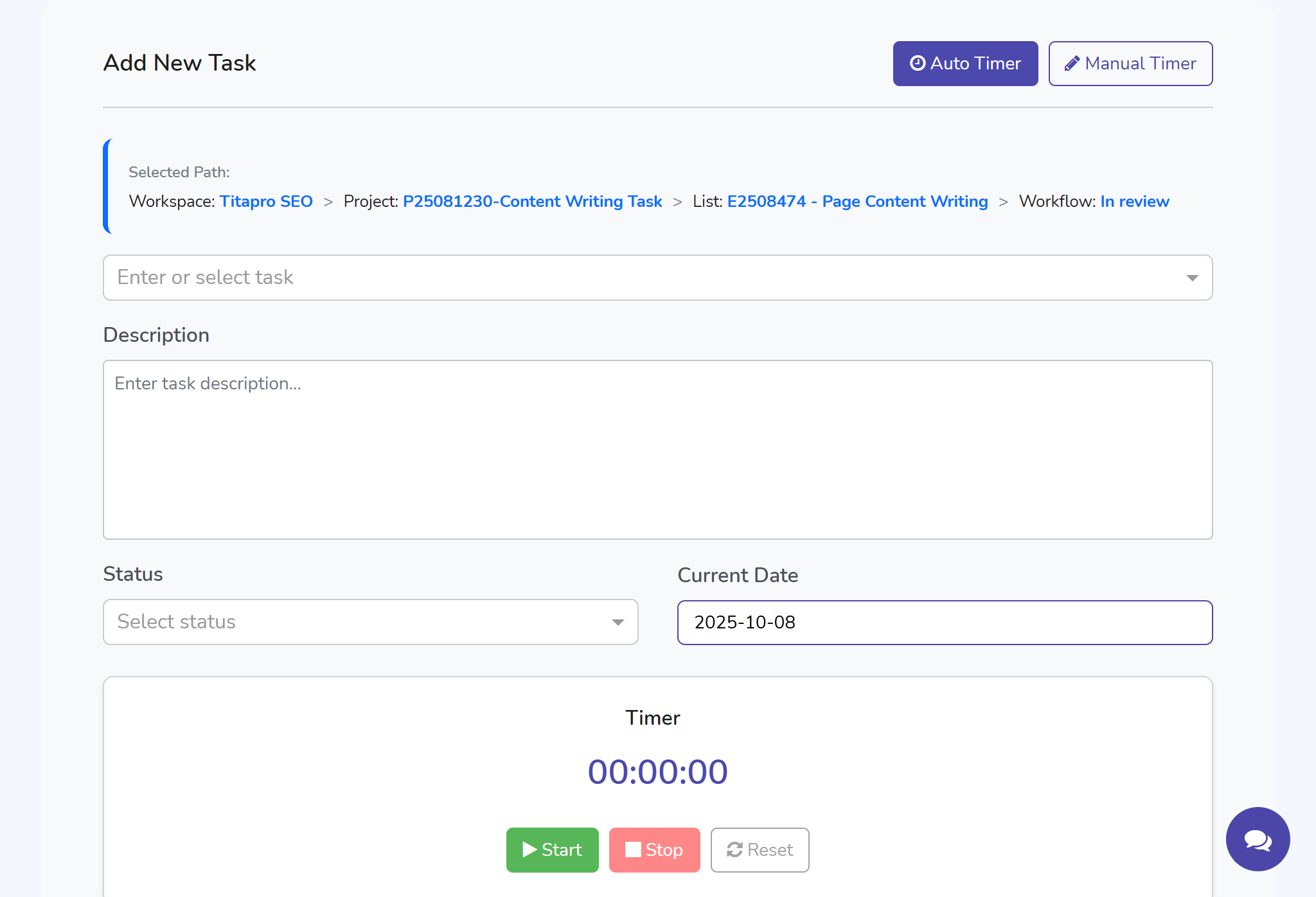
Task: Open the chat bubble widget
Action: (1258, 839)
